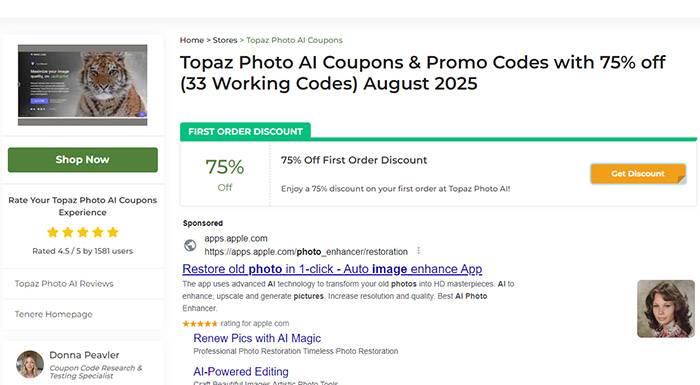Click the woman's portrait ad thumbnail
This screenshot has height=385, width=700.
[x=666, y=309]
